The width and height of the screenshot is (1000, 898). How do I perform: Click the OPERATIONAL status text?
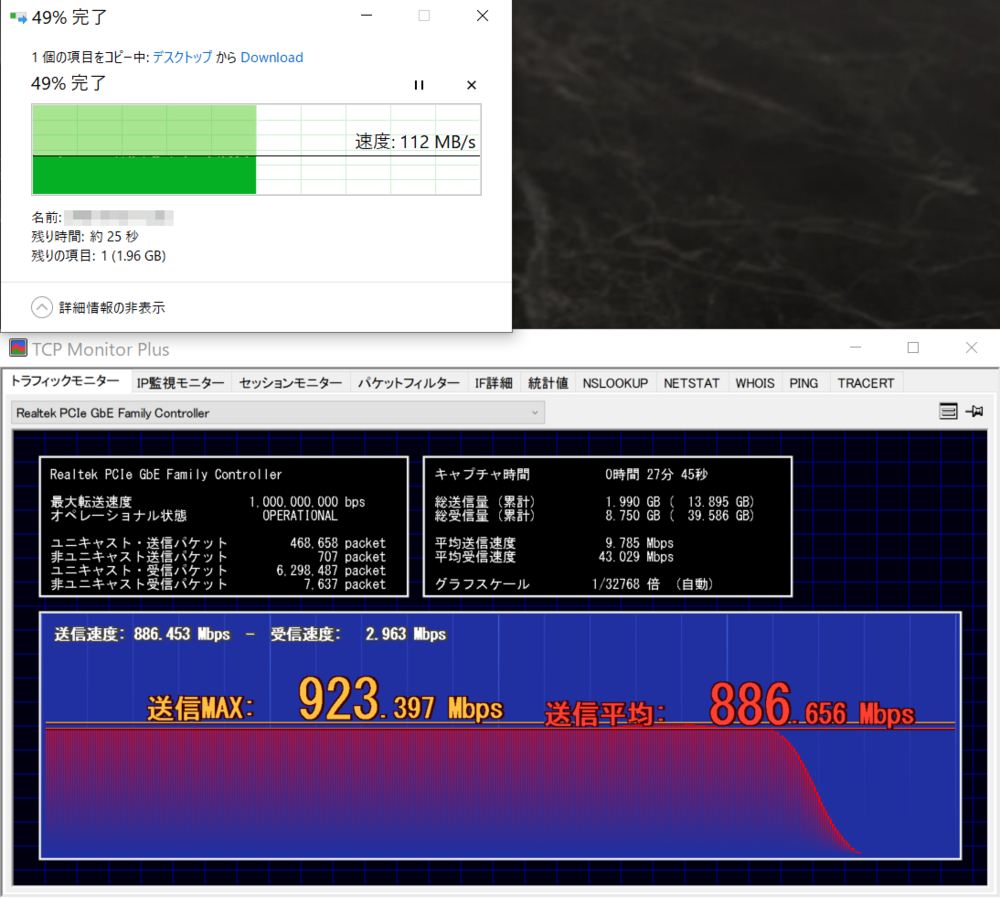300,515
